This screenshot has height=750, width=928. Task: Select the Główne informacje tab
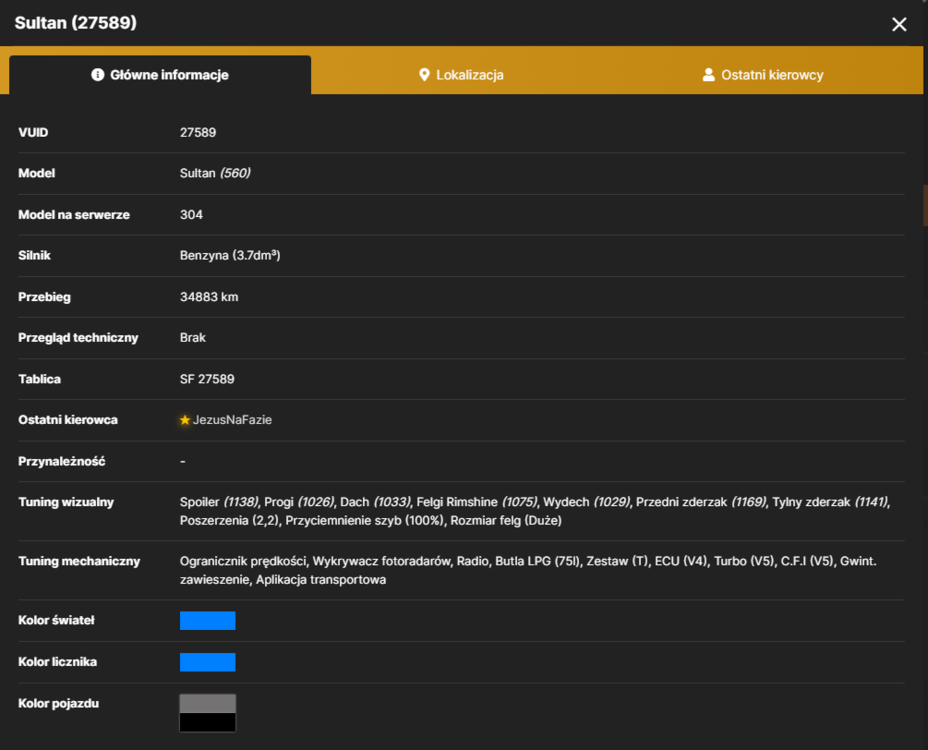[x=160, y=75]
